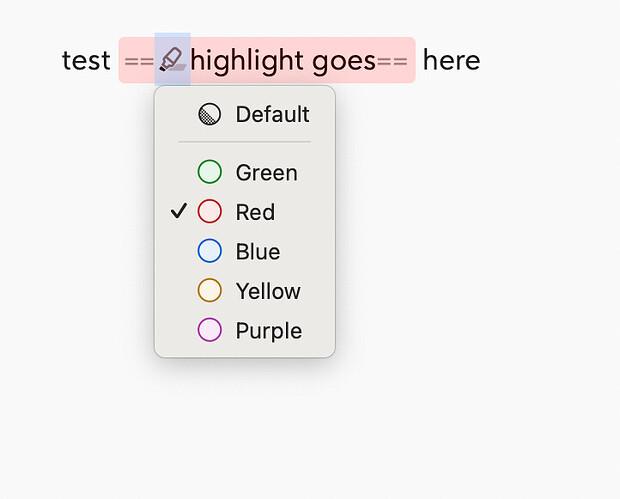Select the Red label in menu
The height and width of the screenshot is (499, 620).
[x=255, y=212]
